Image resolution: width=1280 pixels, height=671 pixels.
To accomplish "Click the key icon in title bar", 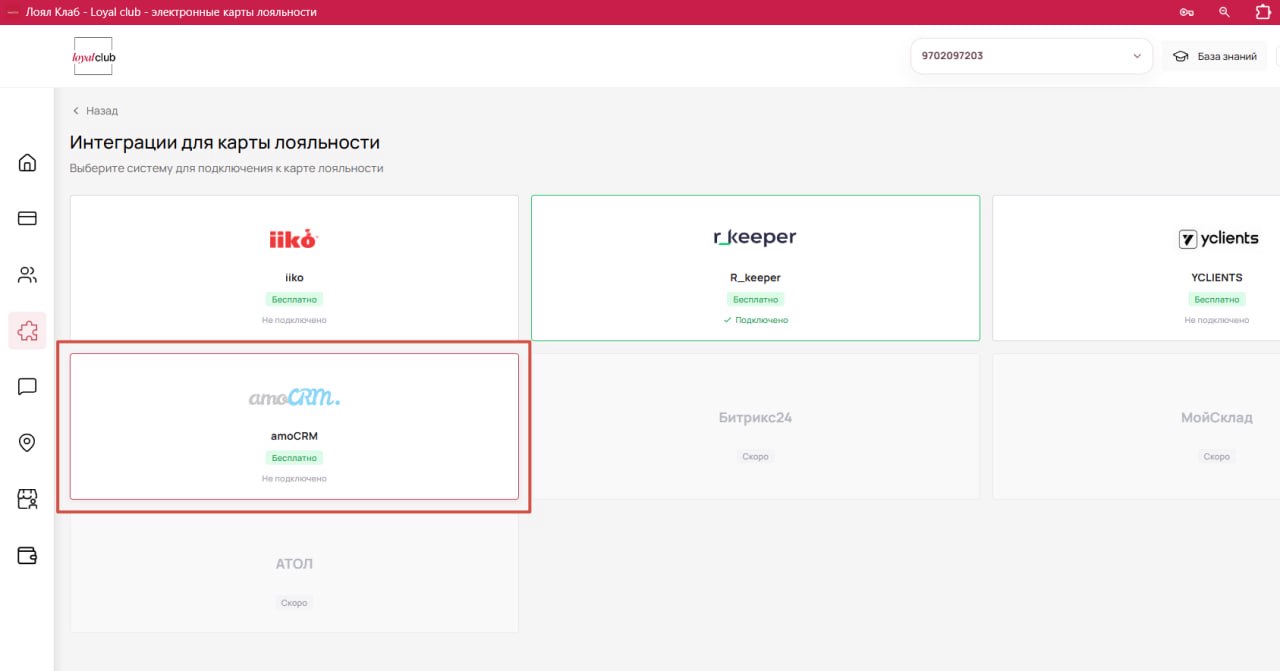I will pyautogui.click(x=1187, y=12).
